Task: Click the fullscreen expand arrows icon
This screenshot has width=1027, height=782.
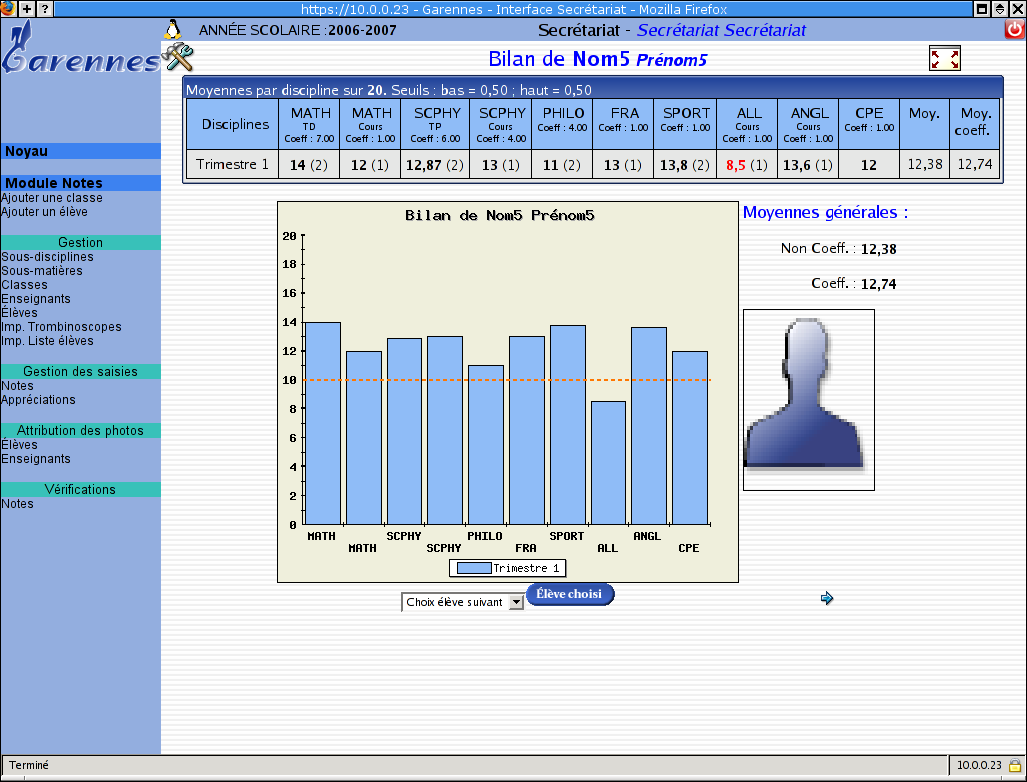Action: [x=944, y=59]
